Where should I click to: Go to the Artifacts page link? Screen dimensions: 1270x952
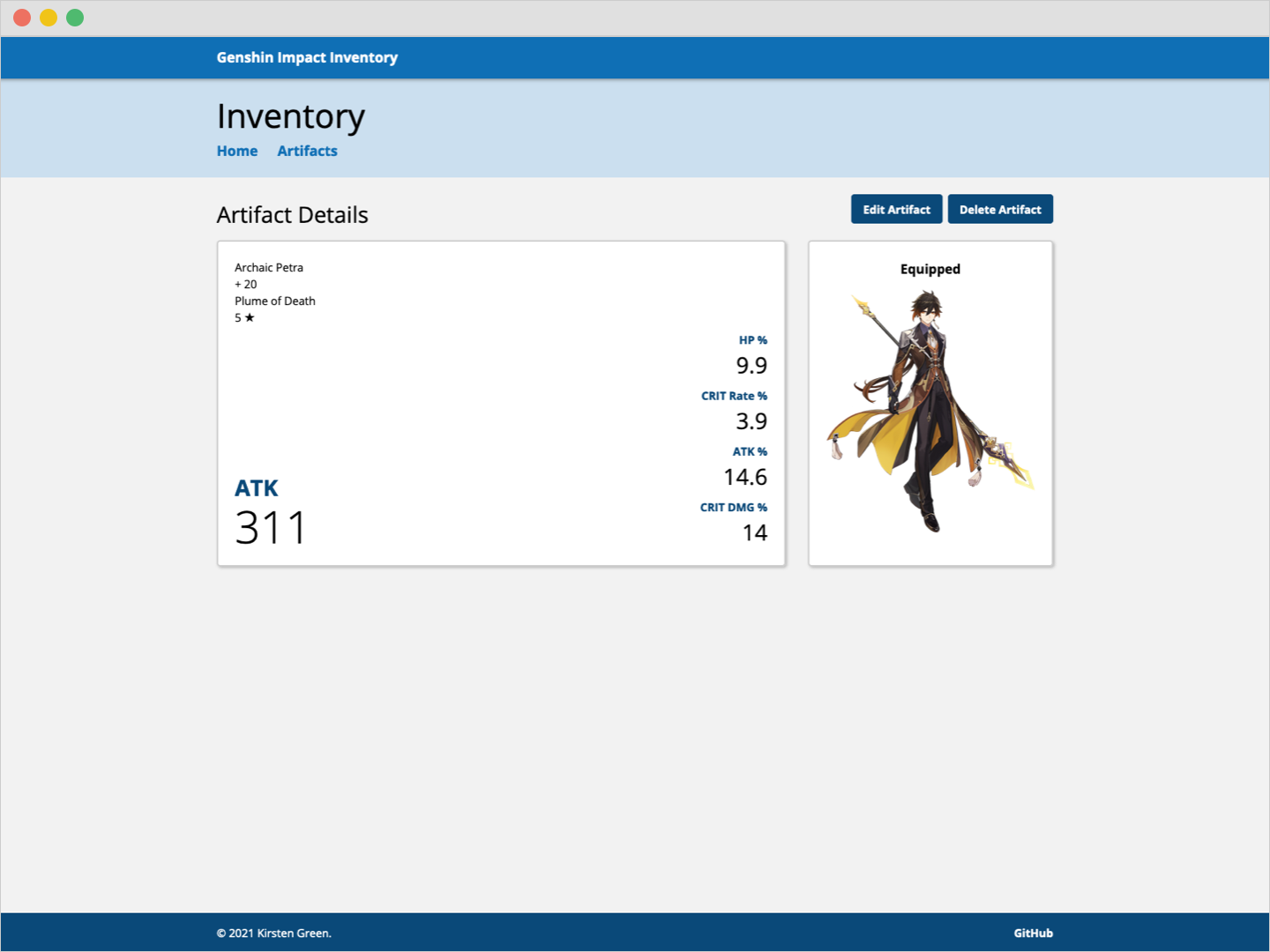[x=307, y=151]
